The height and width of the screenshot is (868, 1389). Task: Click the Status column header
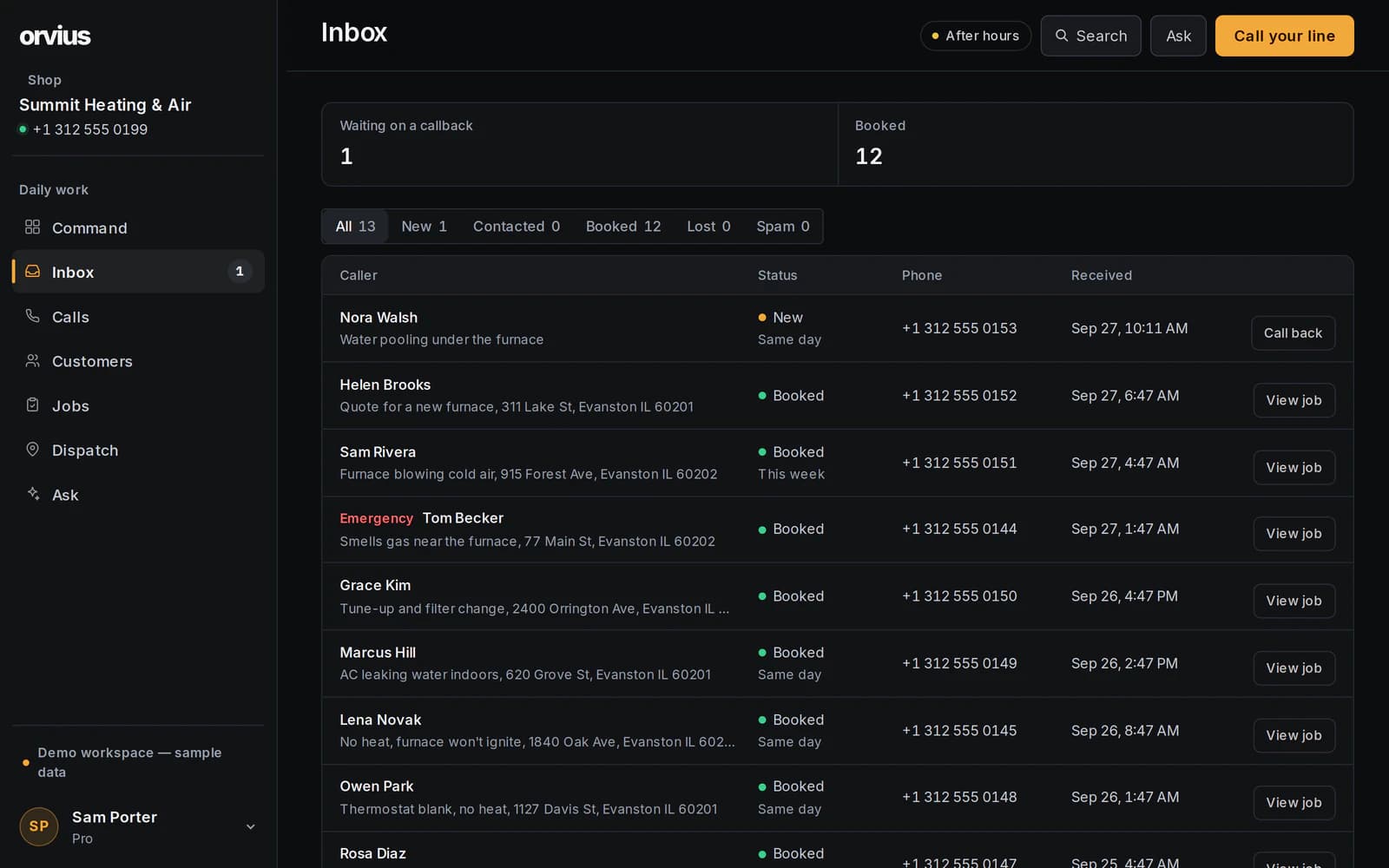777,275
